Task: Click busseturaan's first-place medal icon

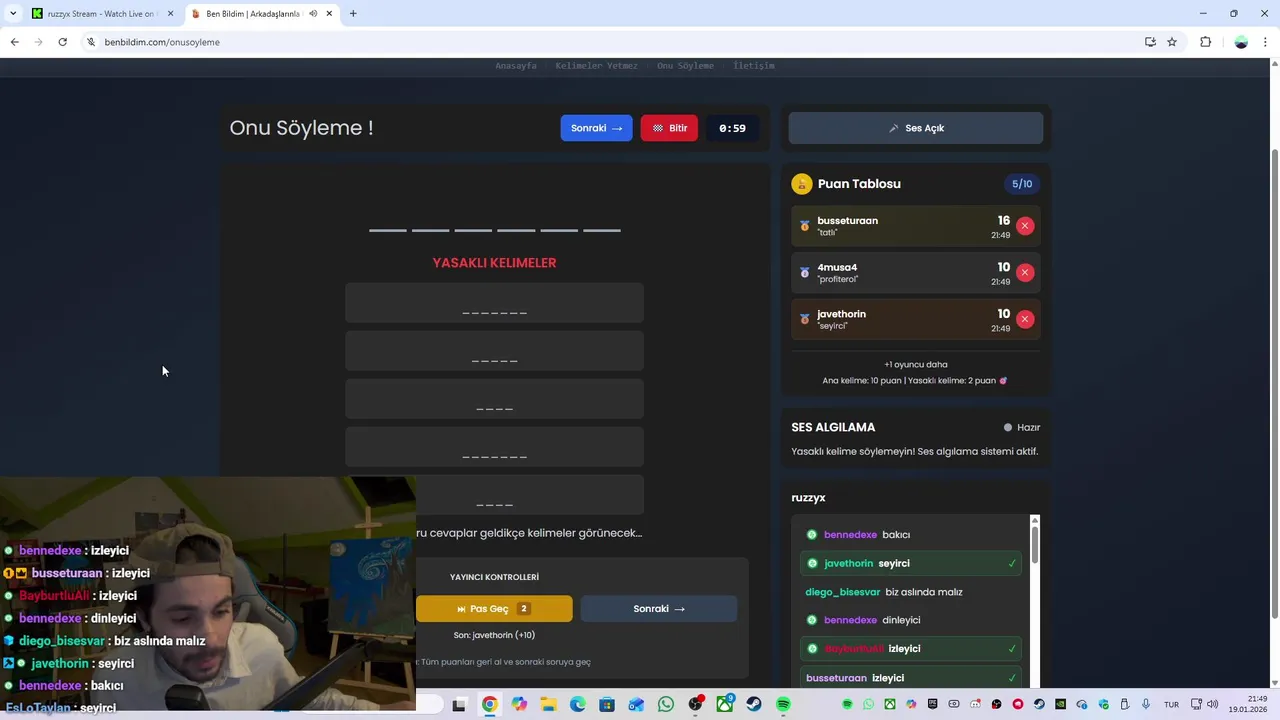Action: 804,226
